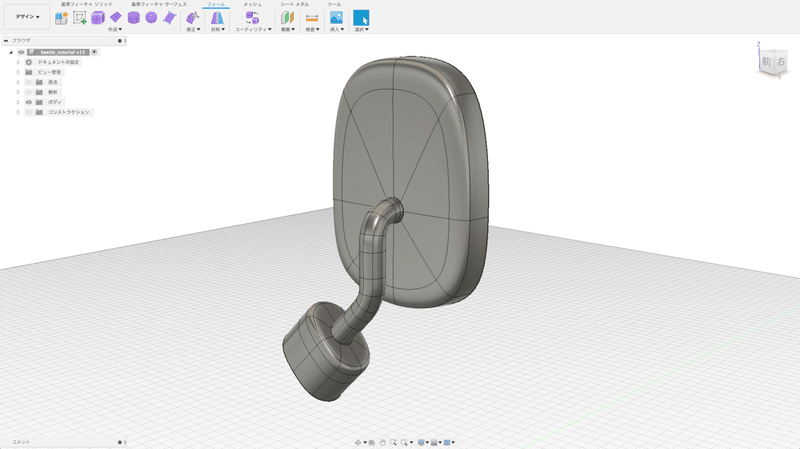
Task: Collapse the beetle_tutorial root tree node
Action: click(x=11, y=52)
